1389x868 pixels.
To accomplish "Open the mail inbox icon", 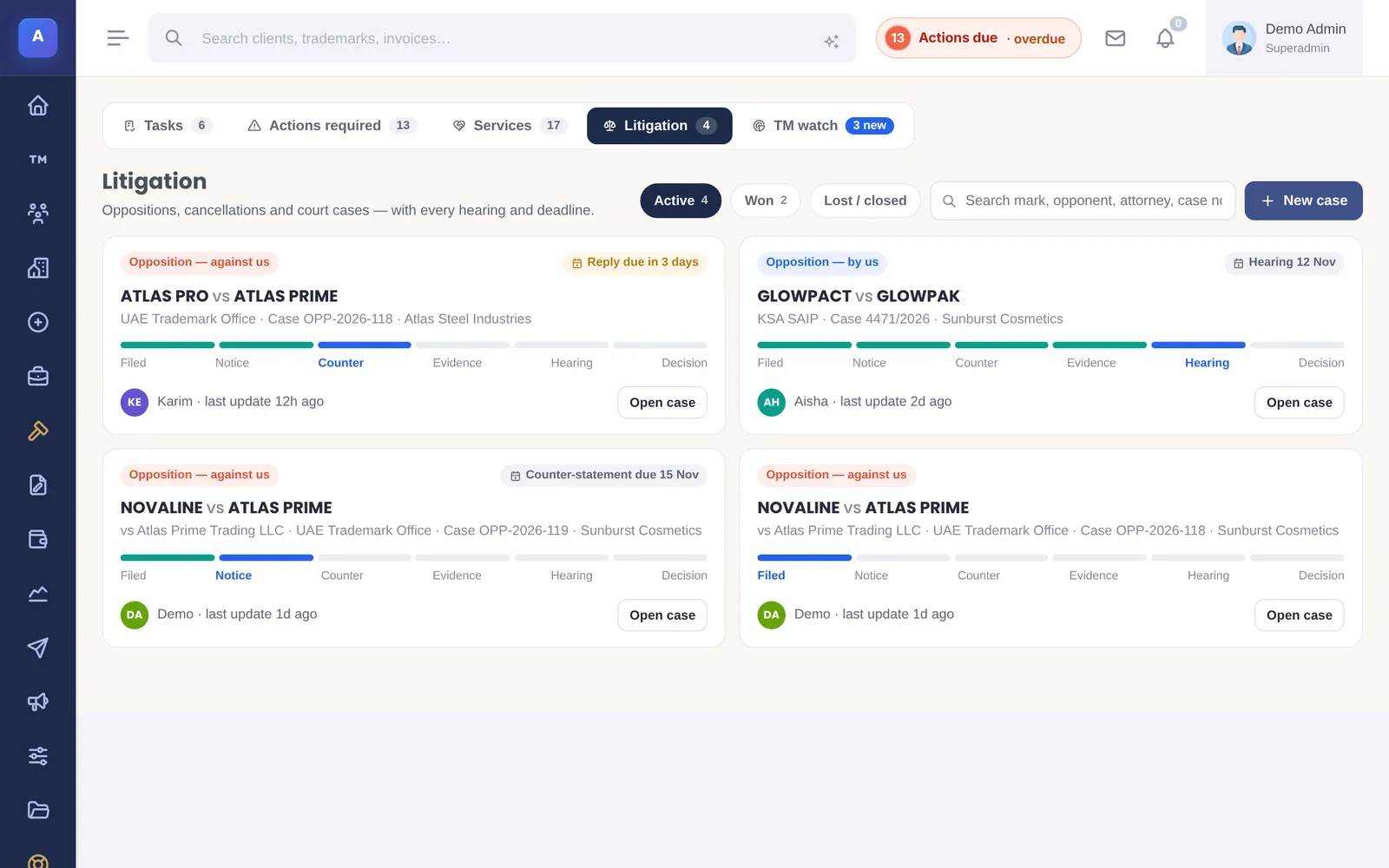I will tap(1115, 38).
